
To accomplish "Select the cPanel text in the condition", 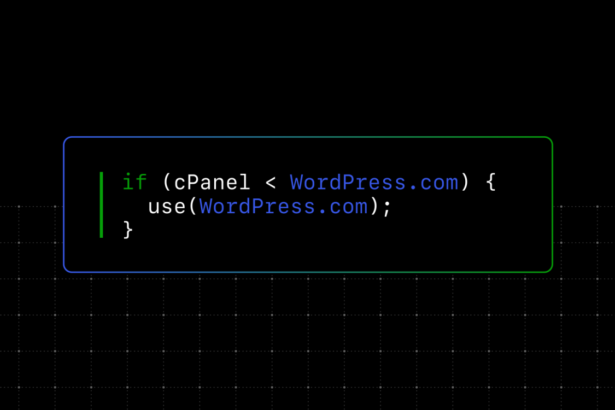I will coord(212,182).
